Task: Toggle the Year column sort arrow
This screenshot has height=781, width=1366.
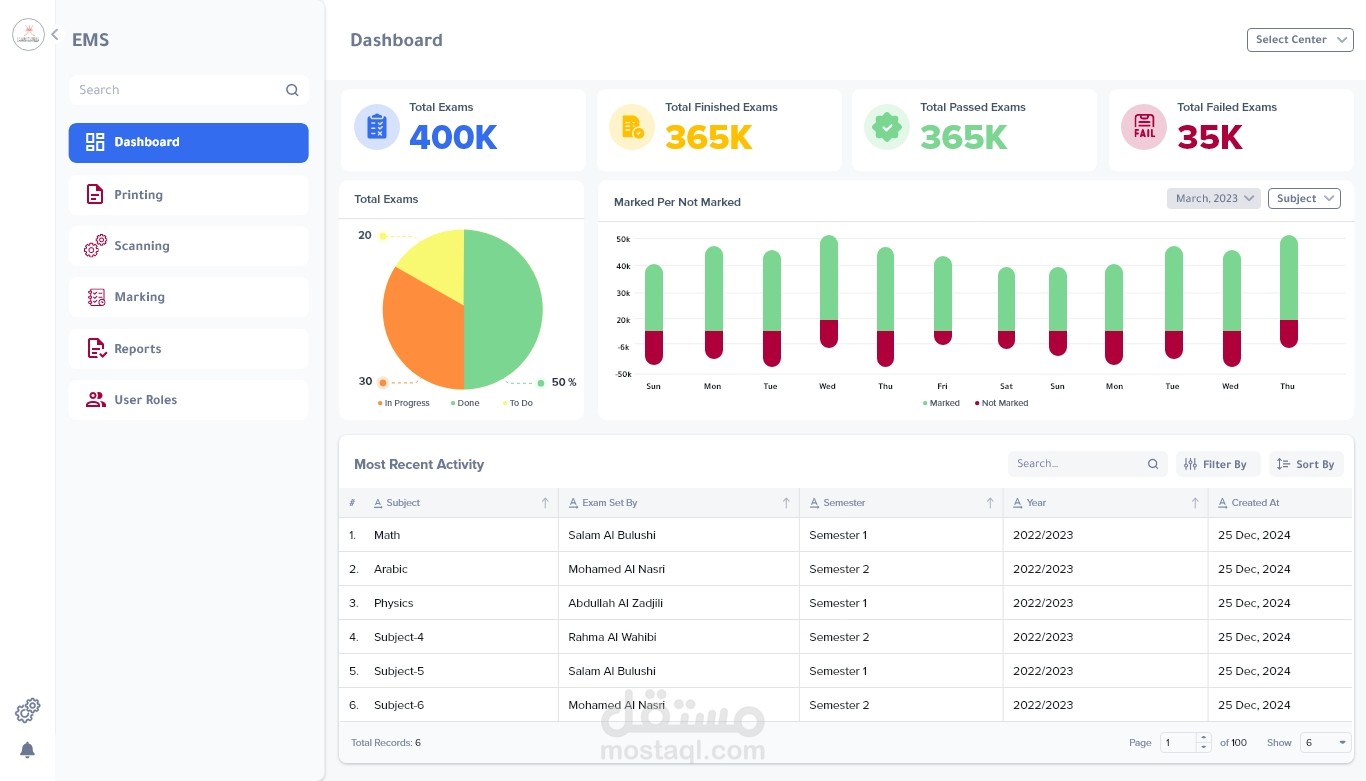Action: click(x=1195, y=503)
